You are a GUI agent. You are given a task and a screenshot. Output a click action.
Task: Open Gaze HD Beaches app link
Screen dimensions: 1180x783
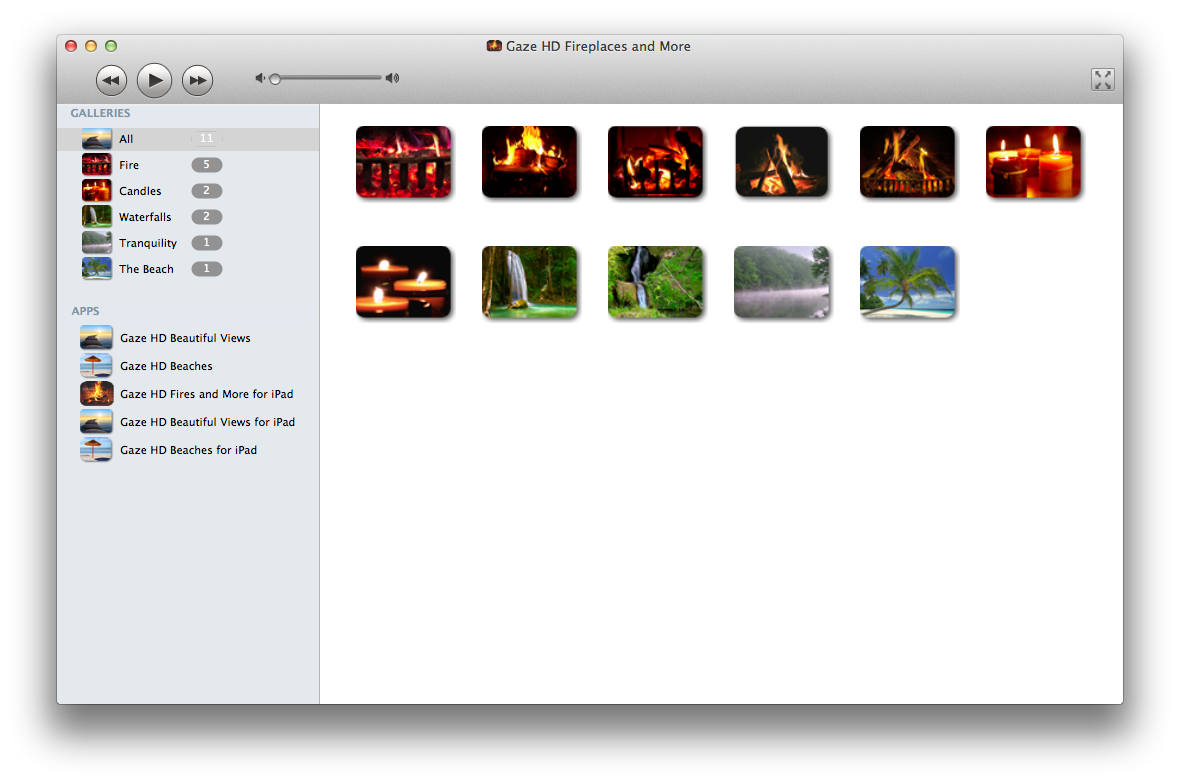click(166, 366)
